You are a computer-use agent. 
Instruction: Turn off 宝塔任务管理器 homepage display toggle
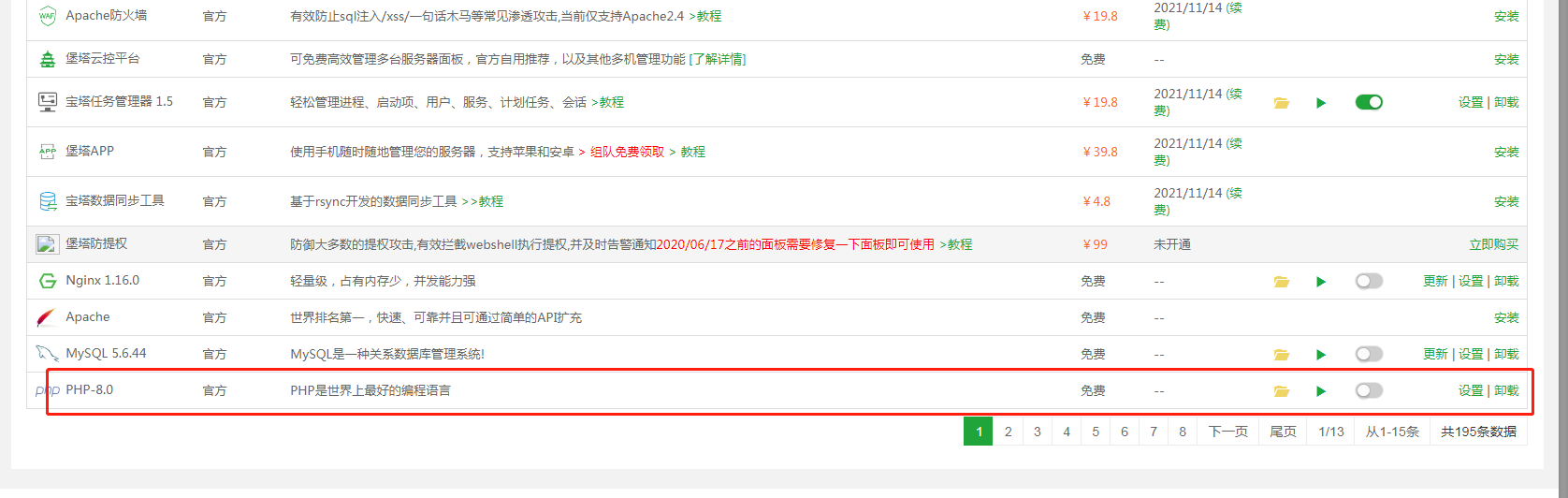click(x=1369, y=102)
